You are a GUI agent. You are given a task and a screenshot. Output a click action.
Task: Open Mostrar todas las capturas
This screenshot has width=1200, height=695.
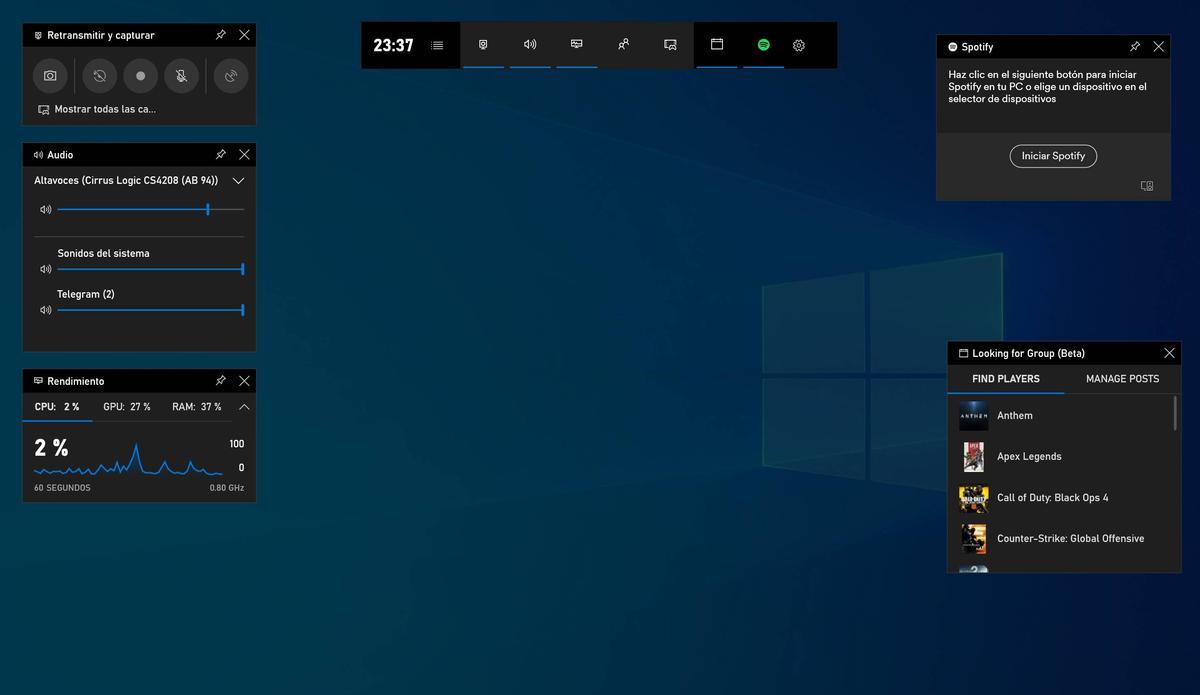[x=96, y=107]
